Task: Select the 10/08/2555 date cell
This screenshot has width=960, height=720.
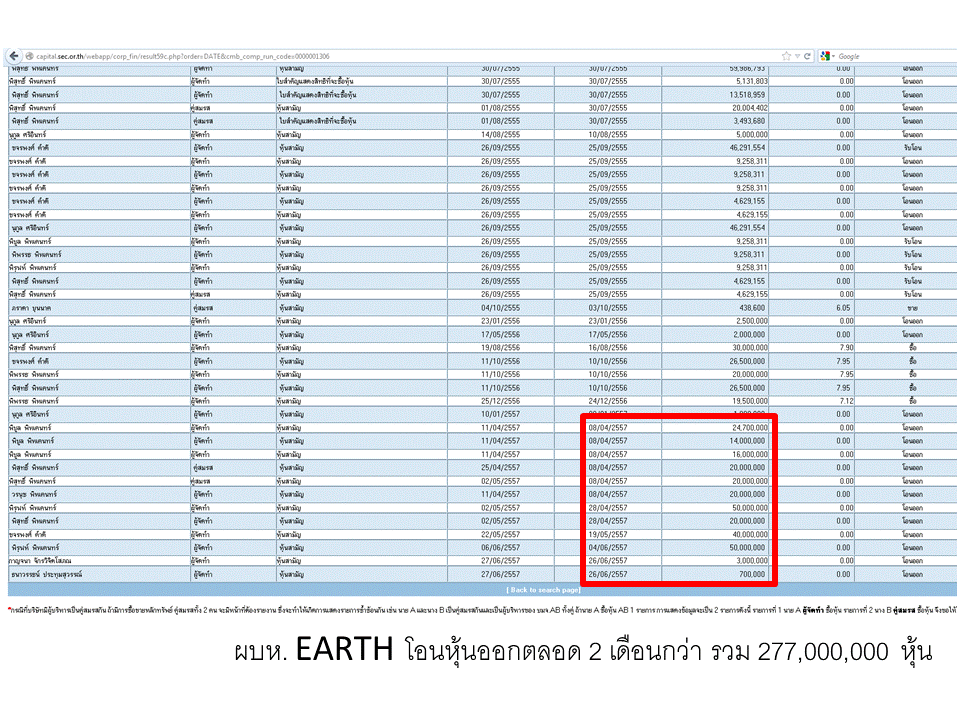Action: [607, 135]
